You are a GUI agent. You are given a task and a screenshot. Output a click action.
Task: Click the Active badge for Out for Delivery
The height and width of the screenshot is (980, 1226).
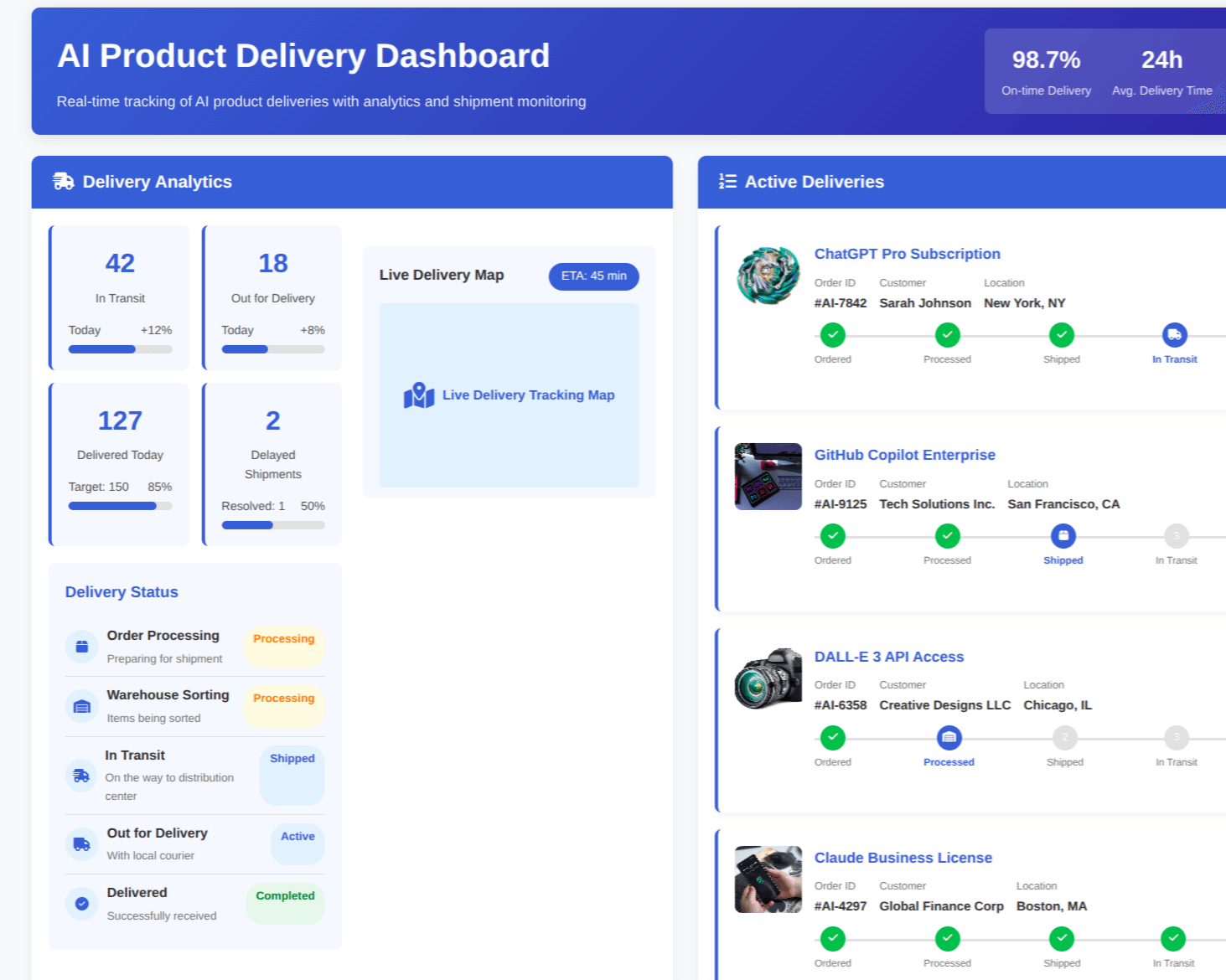point(297,844)
